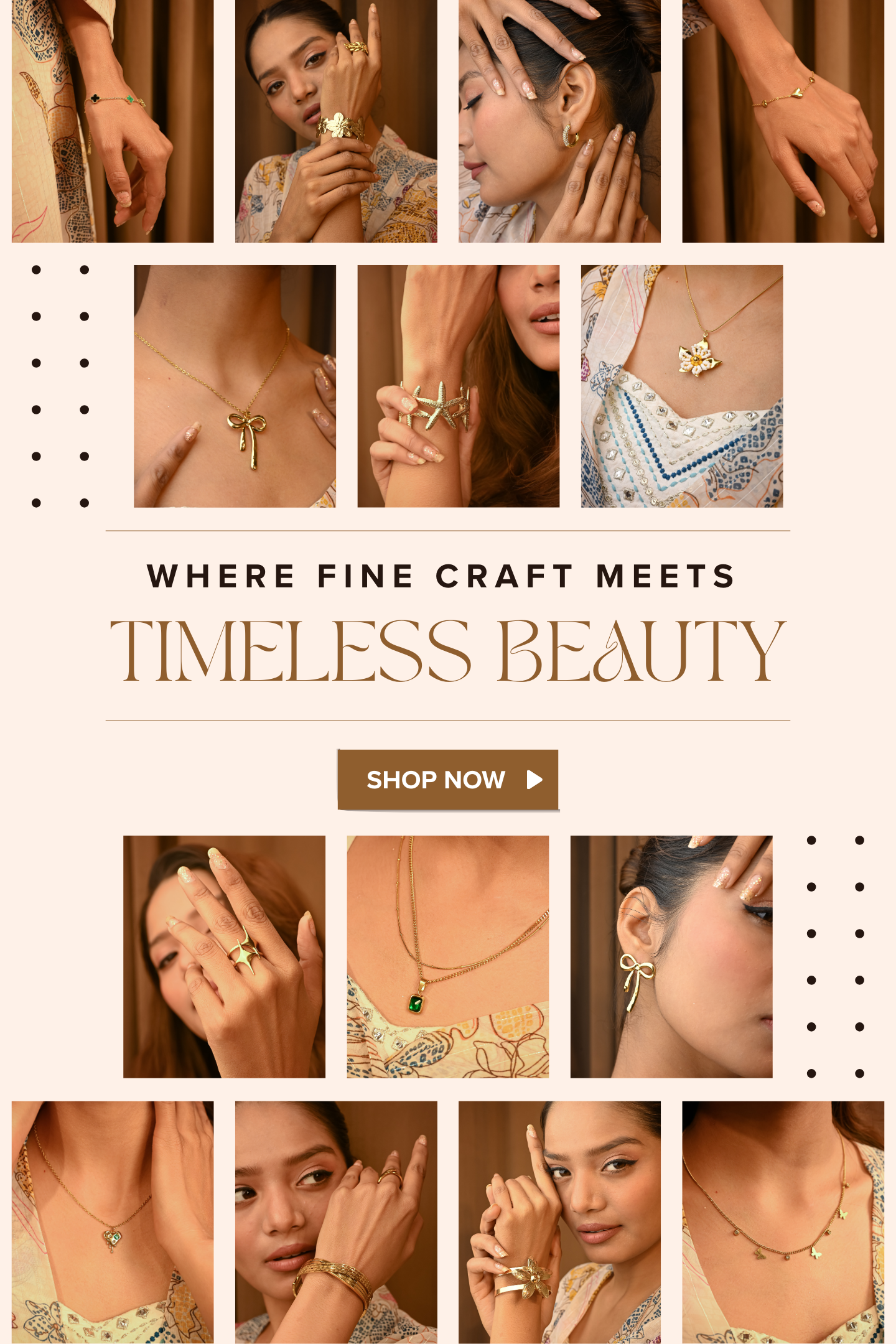The image size is (896, 1344).
Task: Click the SHOP NOW button
Action: [448, 780]
